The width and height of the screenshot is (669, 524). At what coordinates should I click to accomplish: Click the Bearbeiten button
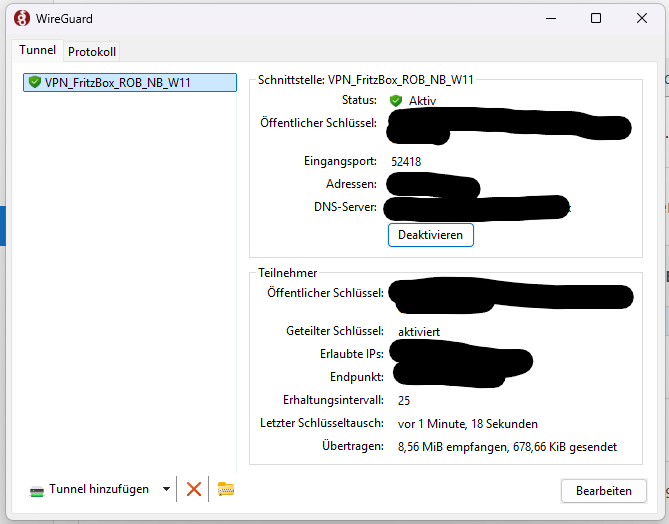(x=604, y=491)
